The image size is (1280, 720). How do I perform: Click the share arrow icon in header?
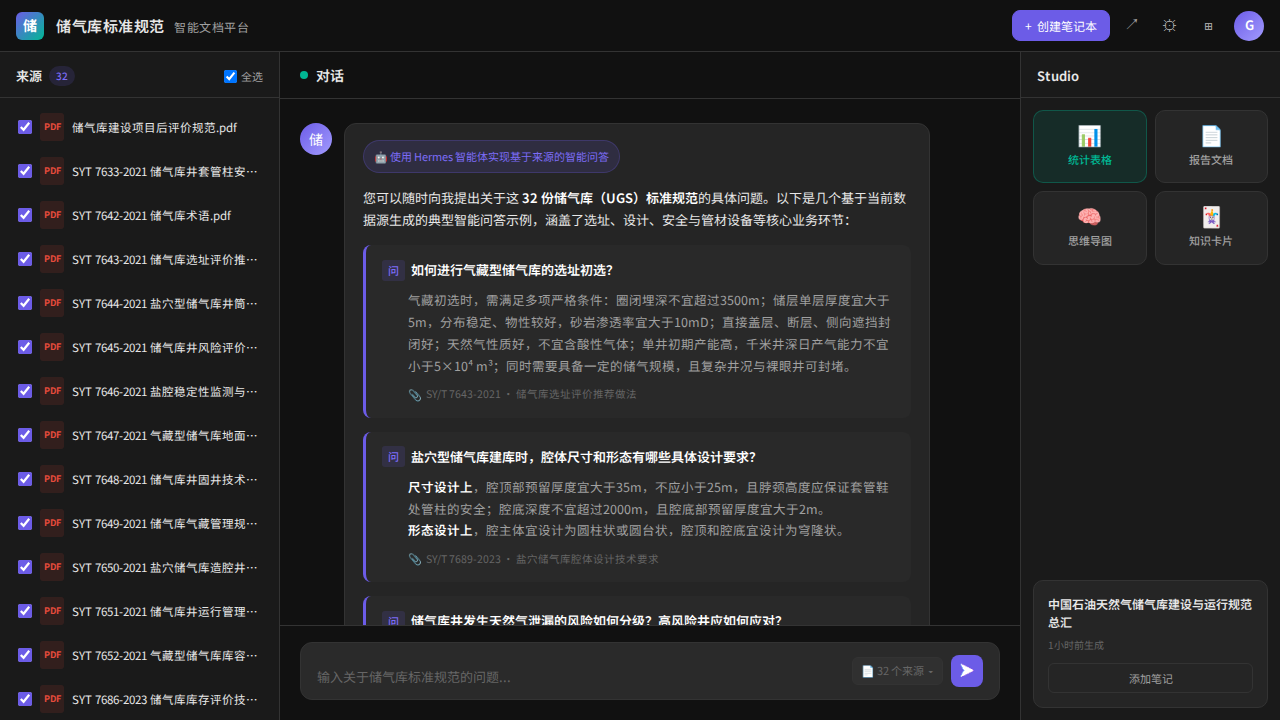pyautogui.click(x=1132, y=26)
